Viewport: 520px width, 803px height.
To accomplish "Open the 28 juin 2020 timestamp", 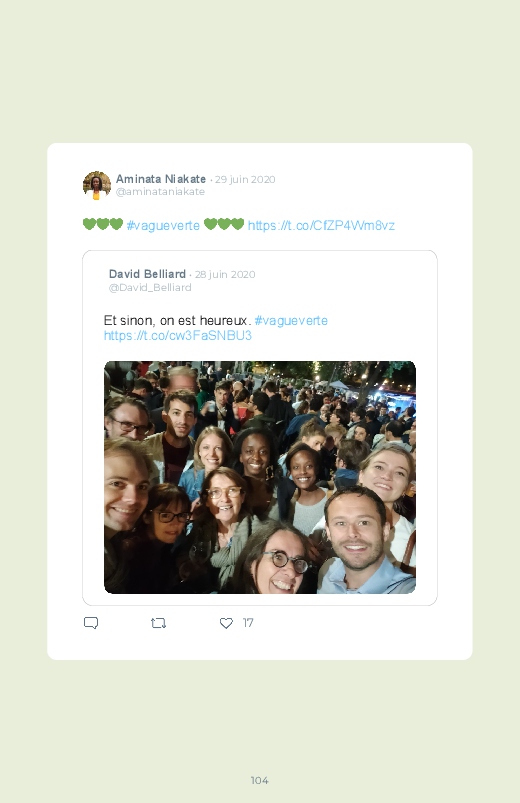I will [x=225, y=274].
